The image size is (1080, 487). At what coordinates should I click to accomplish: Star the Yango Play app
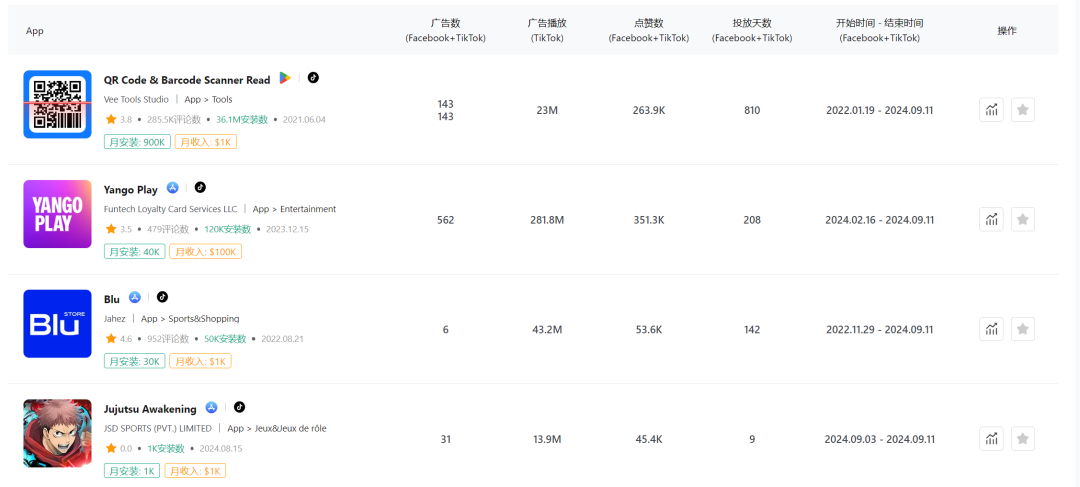tap(1023, 220)
